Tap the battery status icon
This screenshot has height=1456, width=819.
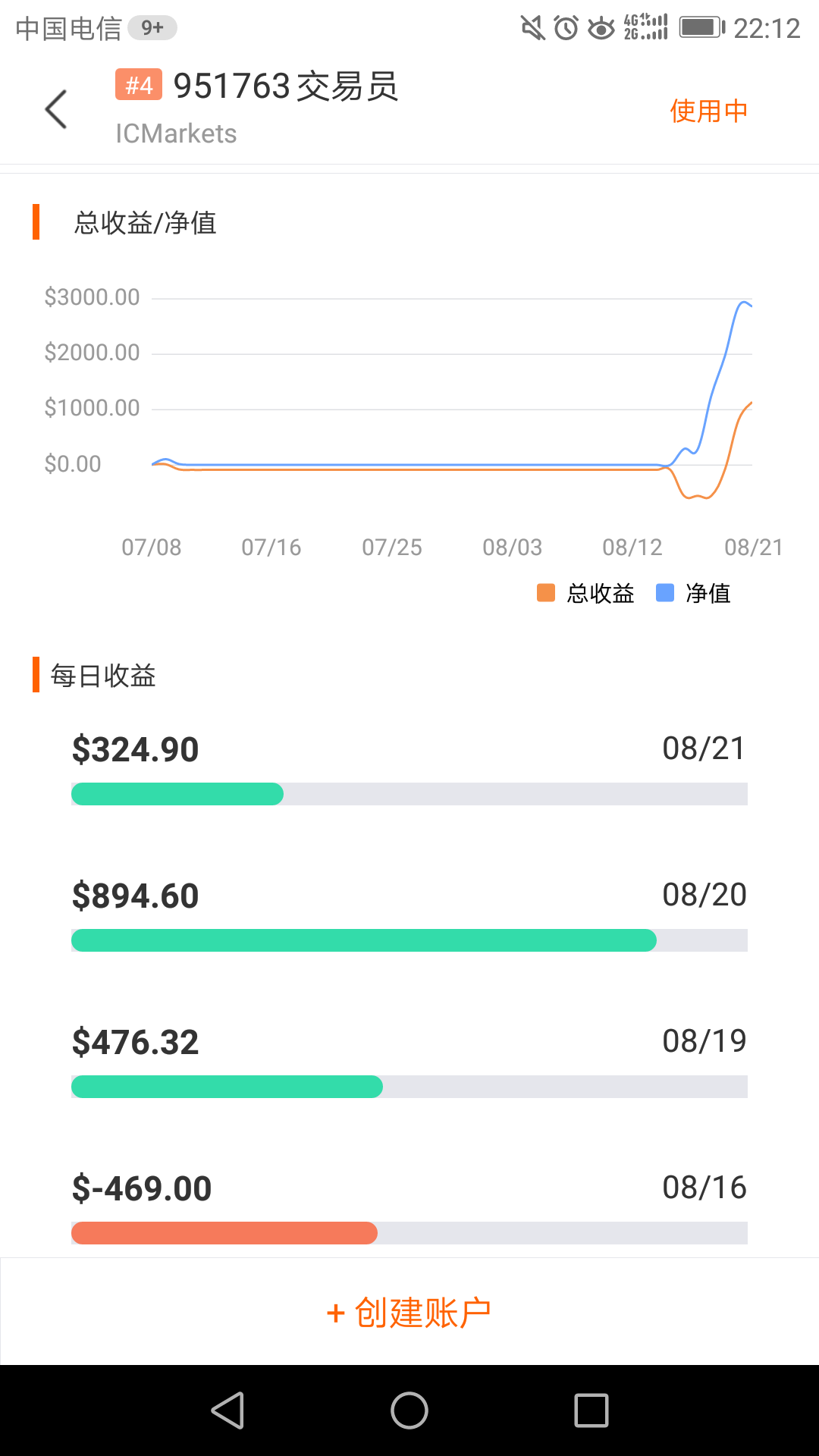(701, 28)
